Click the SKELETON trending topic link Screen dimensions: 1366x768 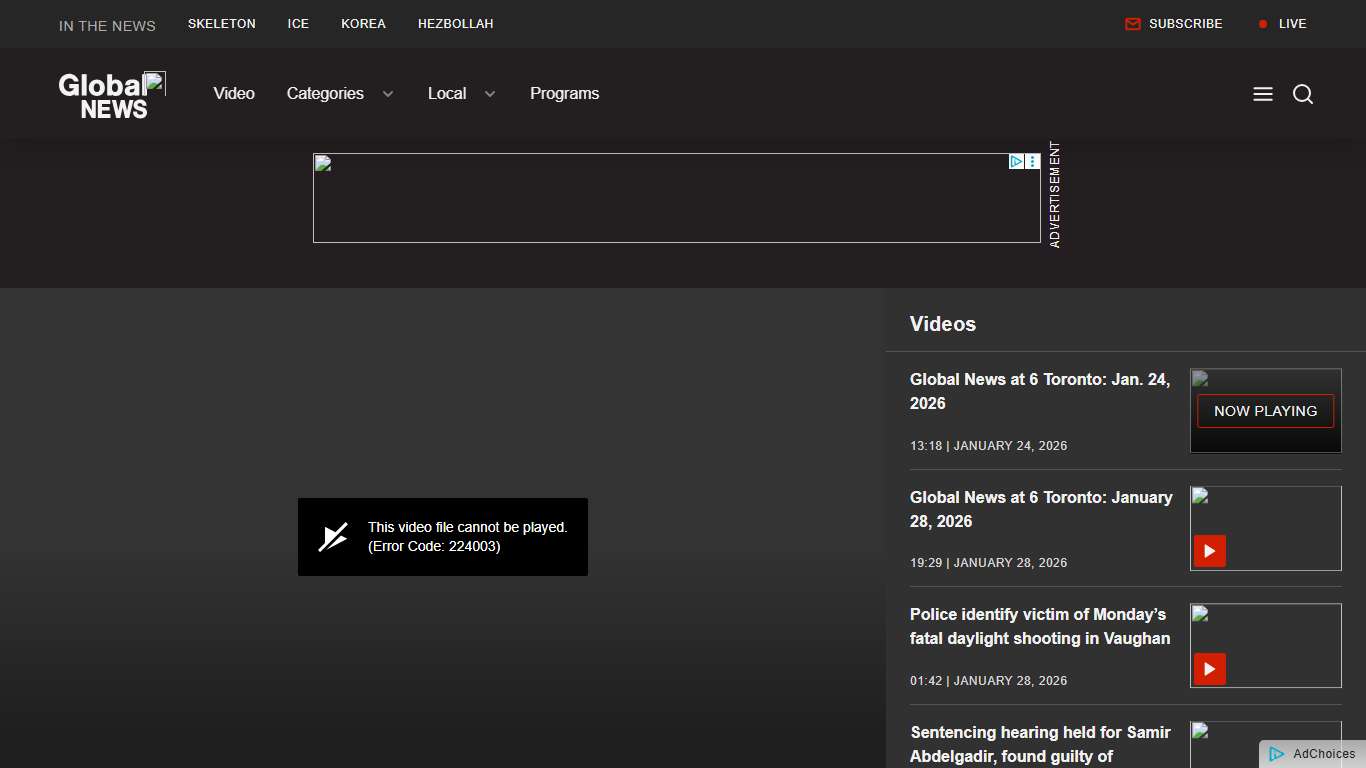pyautogui.click(x=222, y=24)
